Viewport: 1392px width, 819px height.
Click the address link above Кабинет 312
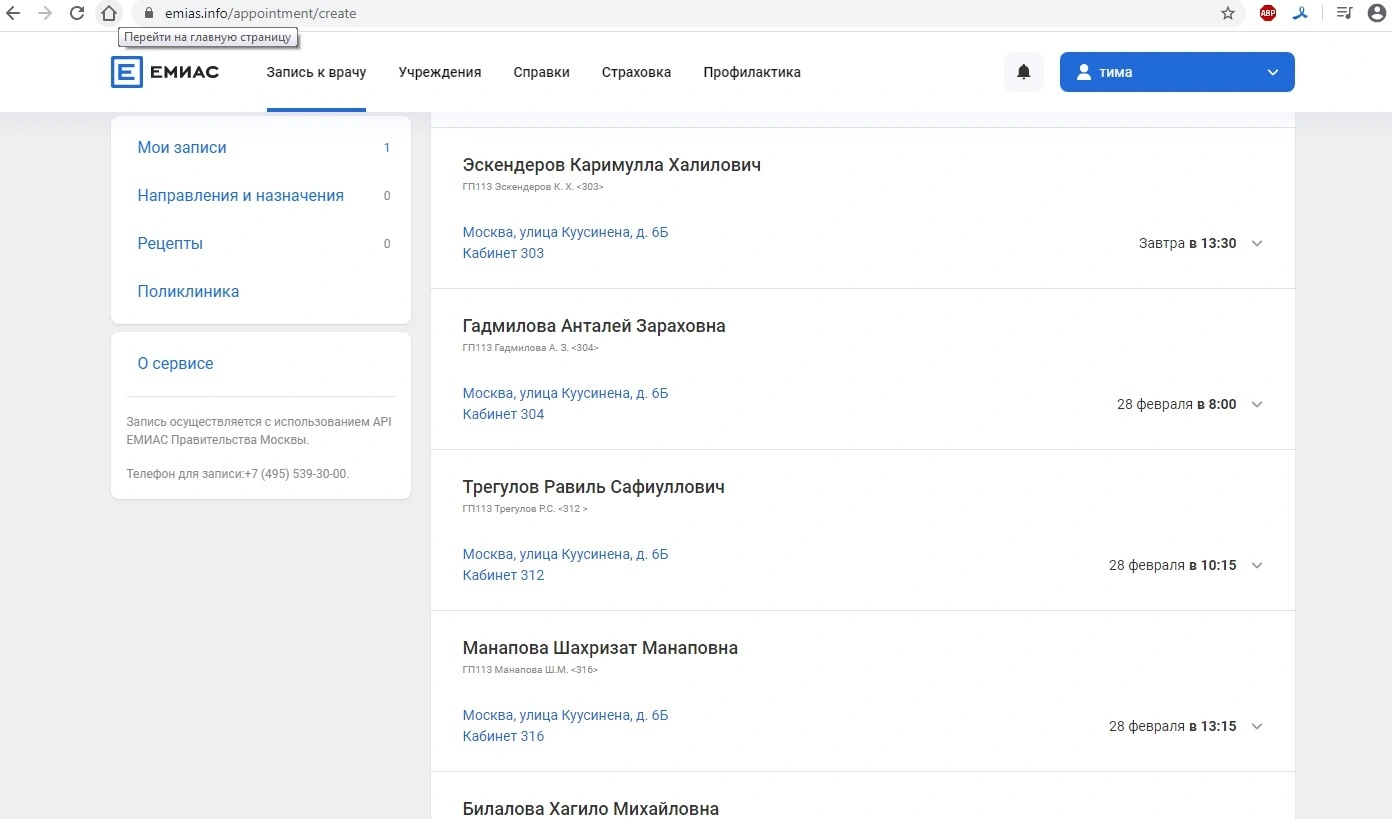click(565, 554)
